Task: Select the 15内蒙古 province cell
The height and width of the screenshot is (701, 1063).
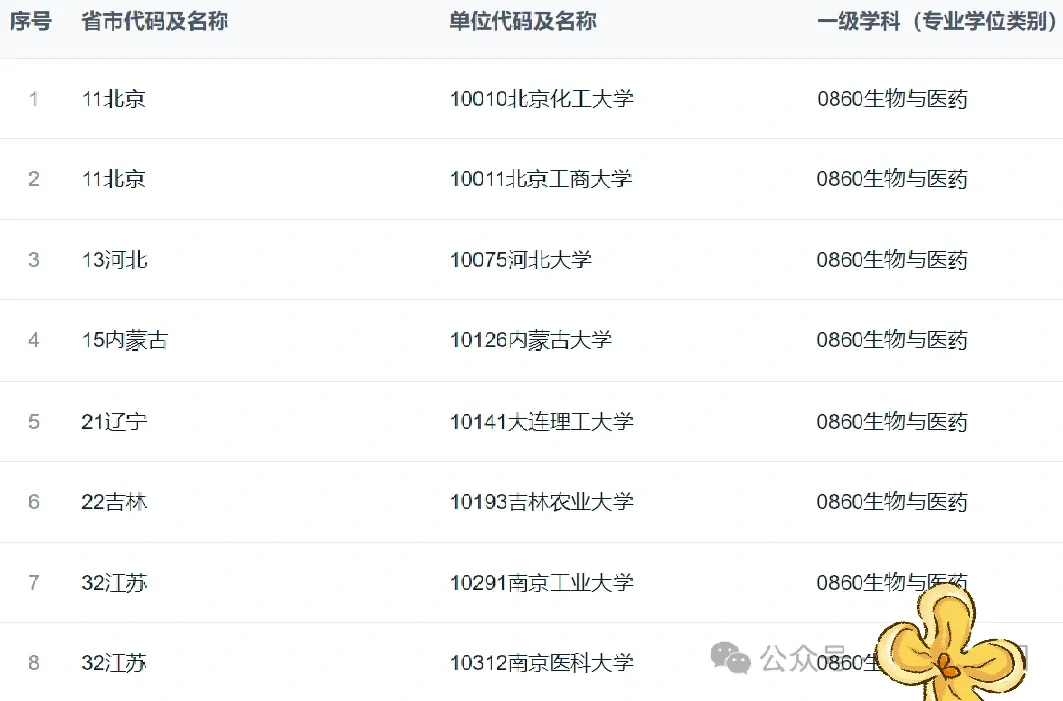Action: pyautogui.click(x=125, y=340)
